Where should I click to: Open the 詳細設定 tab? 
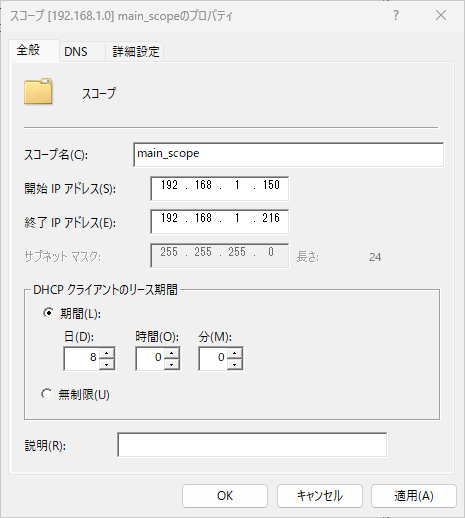[135, 52]
